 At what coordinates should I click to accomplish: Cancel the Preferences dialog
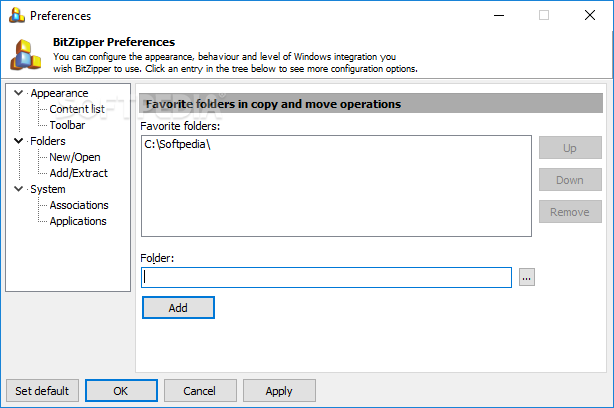tap(200, 391)
